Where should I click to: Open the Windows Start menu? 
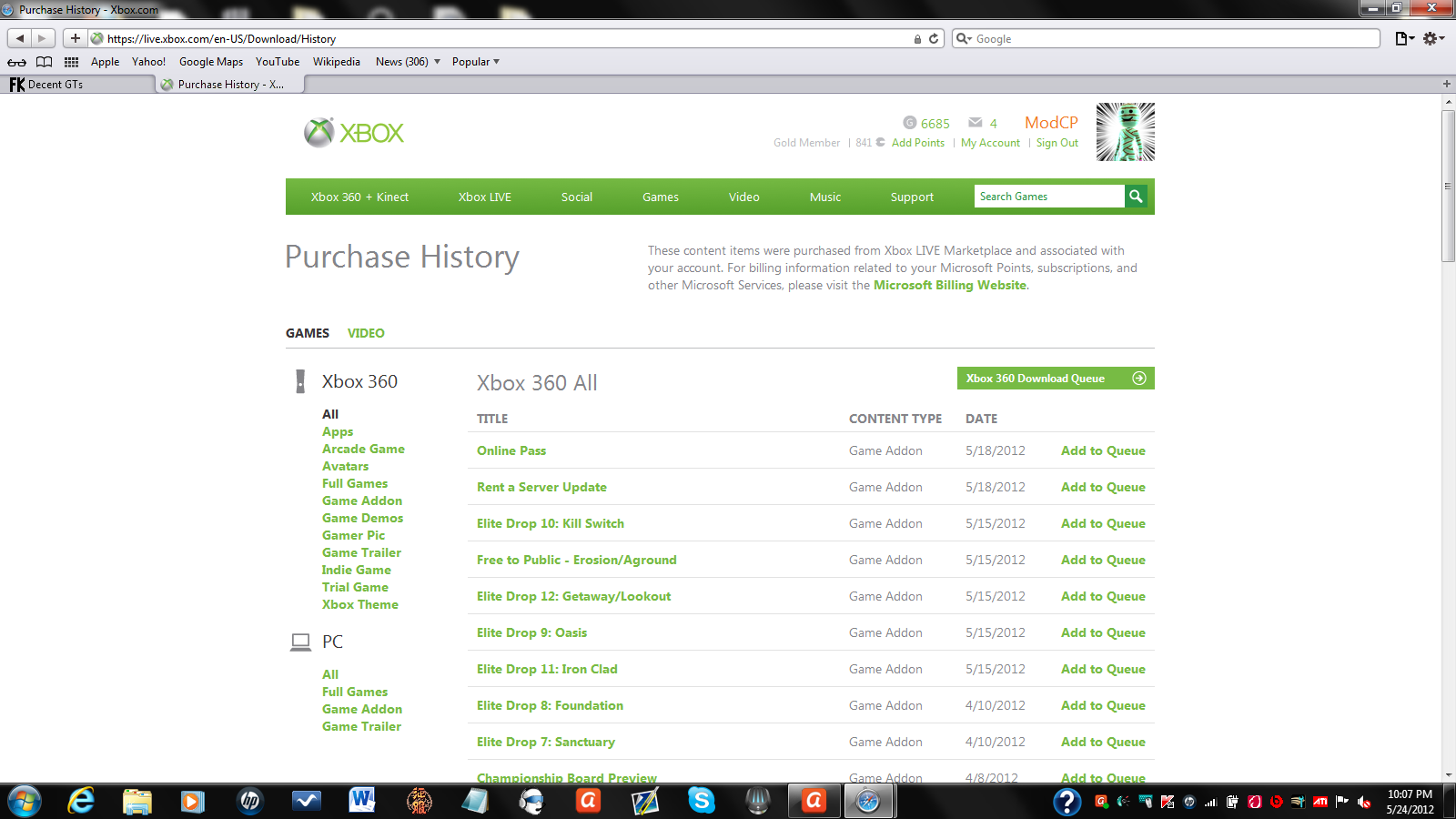click(25, 802)
